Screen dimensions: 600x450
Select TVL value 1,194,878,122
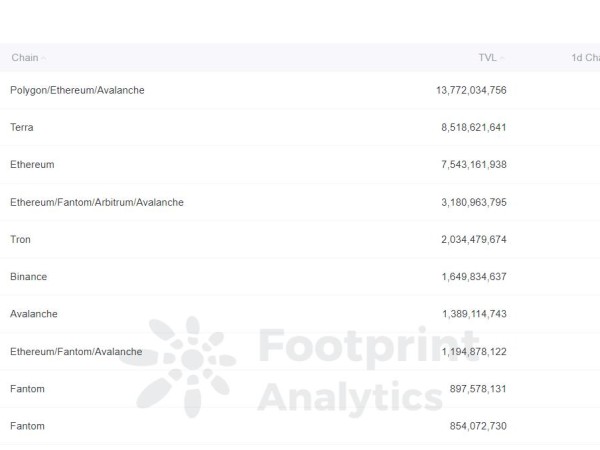click(x=474, y=352)
